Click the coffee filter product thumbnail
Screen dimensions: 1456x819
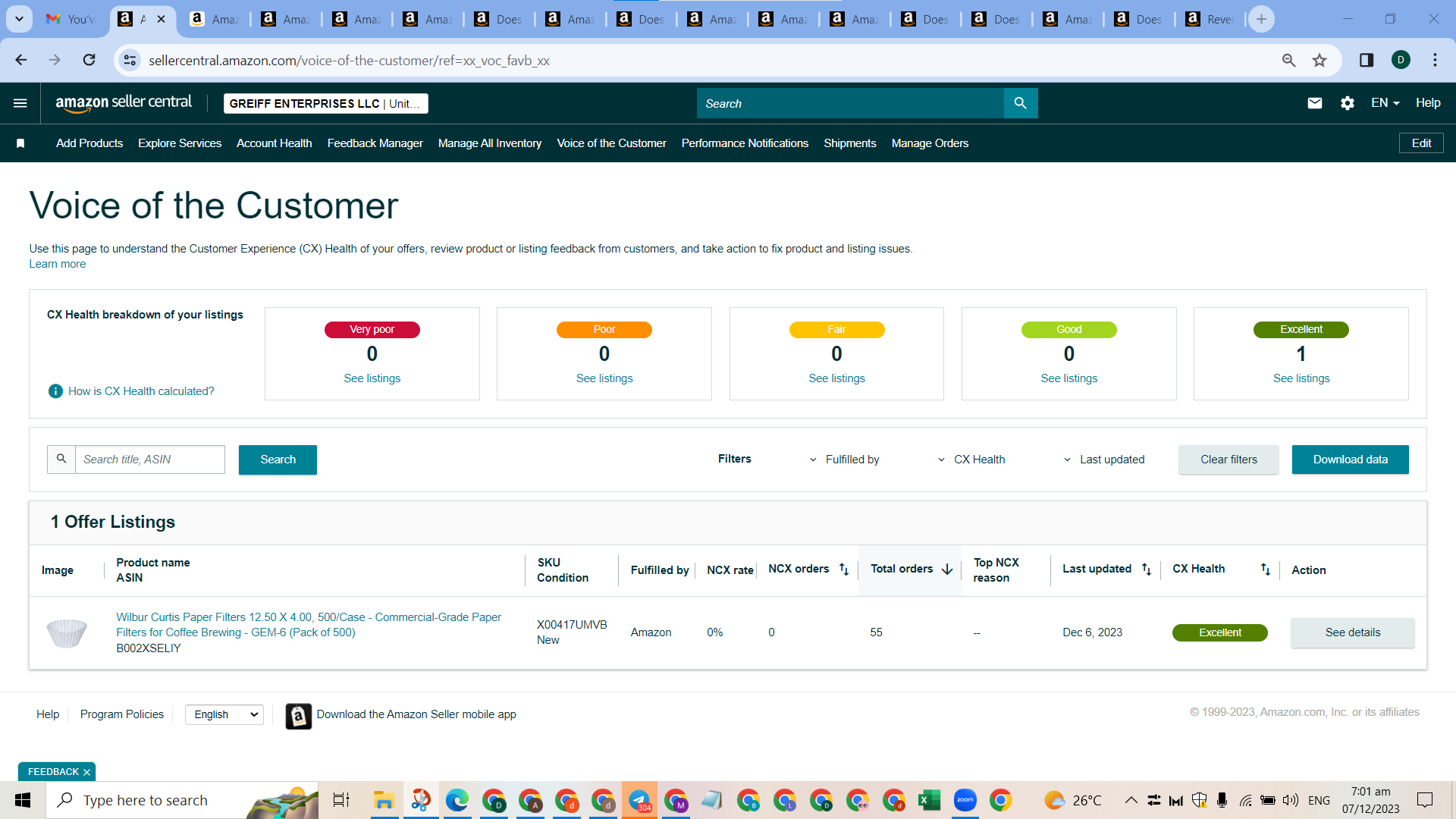coord(67,632)
